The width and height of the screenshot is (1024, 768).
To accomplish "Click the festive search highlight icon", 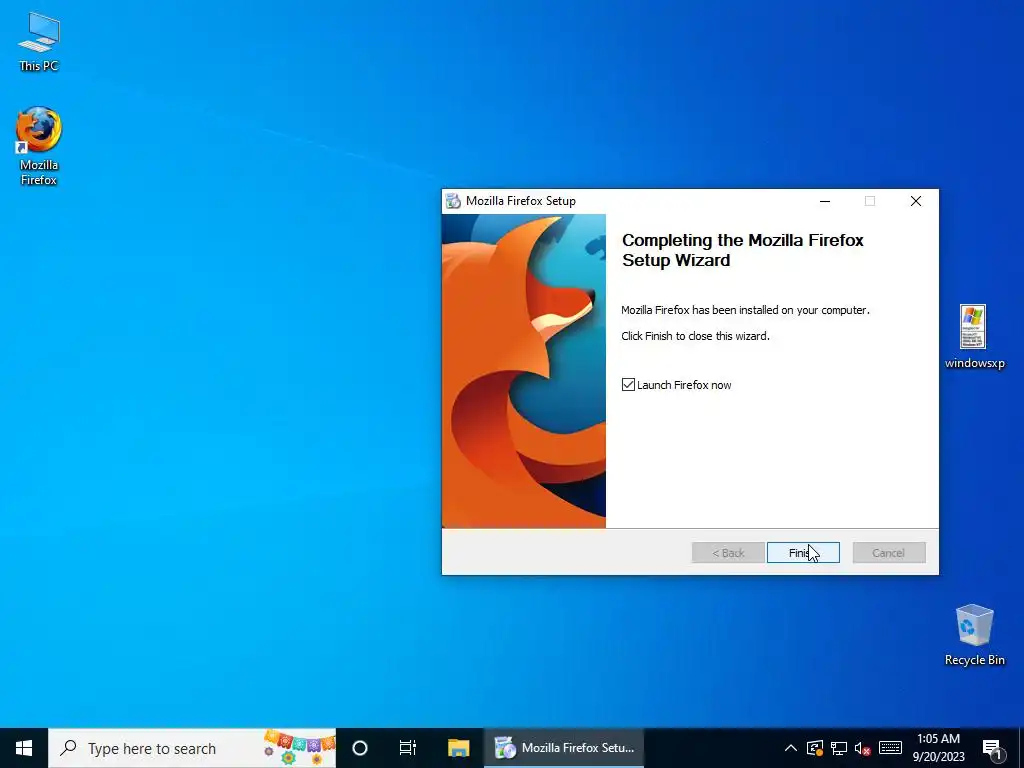I will [299, 748].
